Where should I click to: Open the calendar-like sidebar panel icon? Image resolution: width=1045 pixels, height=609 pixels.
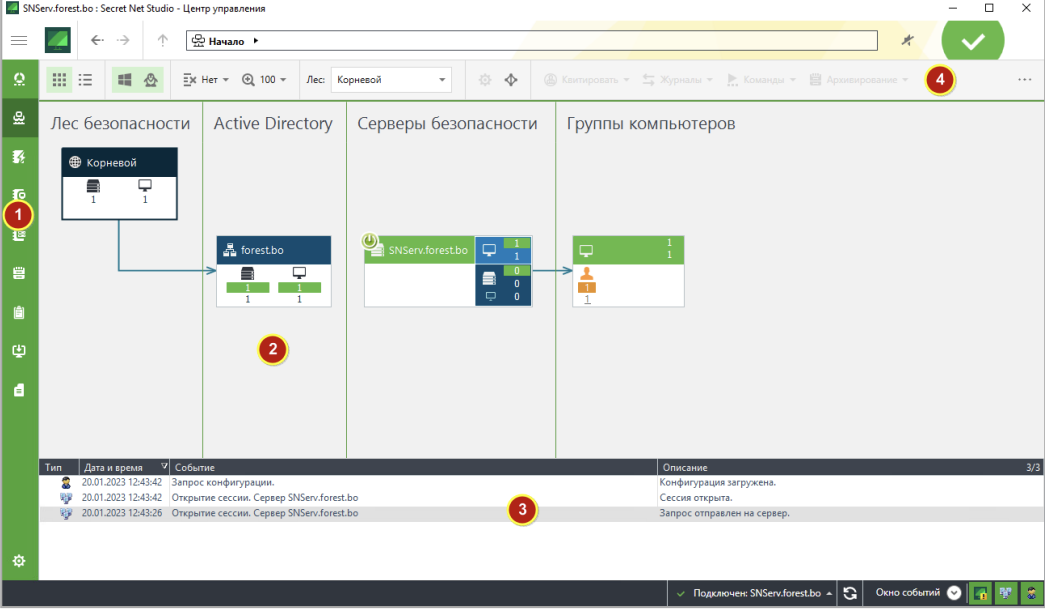(19, 273)
